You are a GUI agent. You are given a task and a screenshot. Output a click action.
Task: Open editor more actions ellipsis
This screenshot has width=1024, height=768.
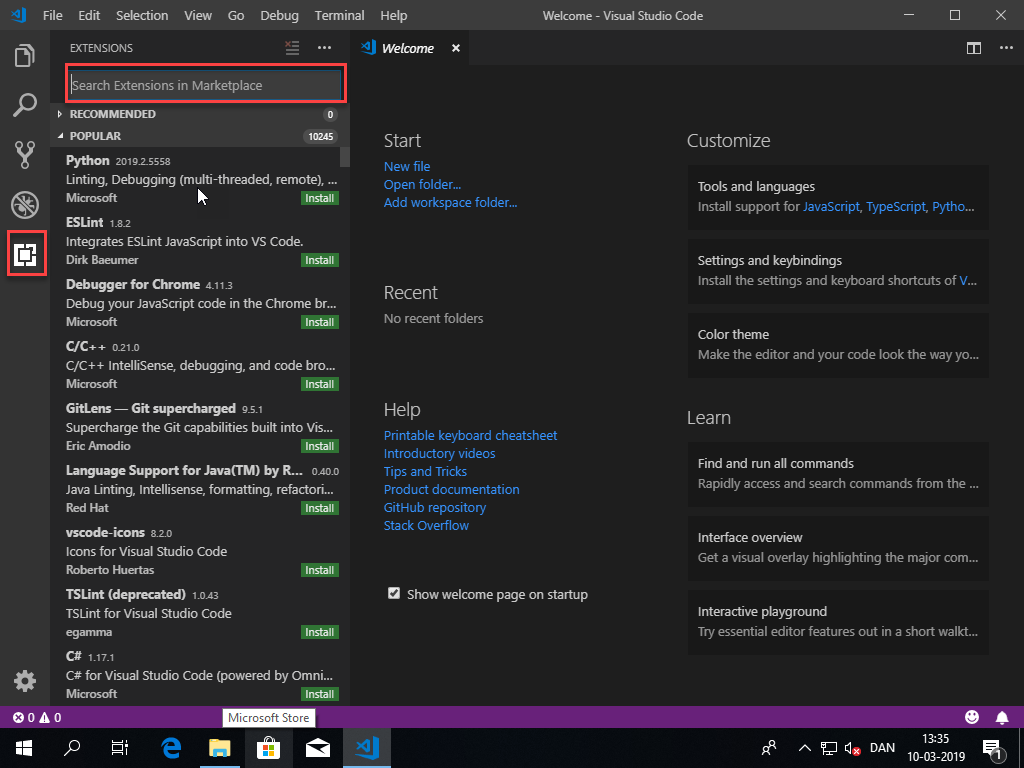(1006, 48)
